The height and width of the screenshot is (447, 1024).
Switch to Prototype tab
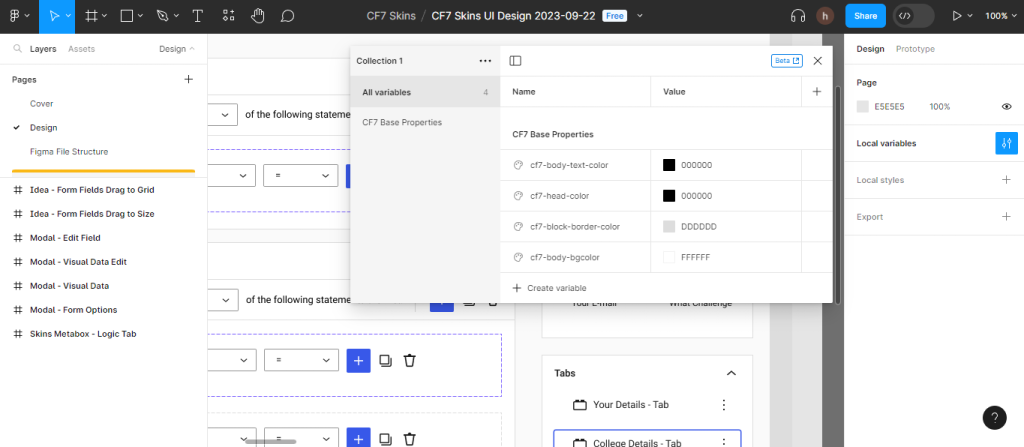coord(915,48)
